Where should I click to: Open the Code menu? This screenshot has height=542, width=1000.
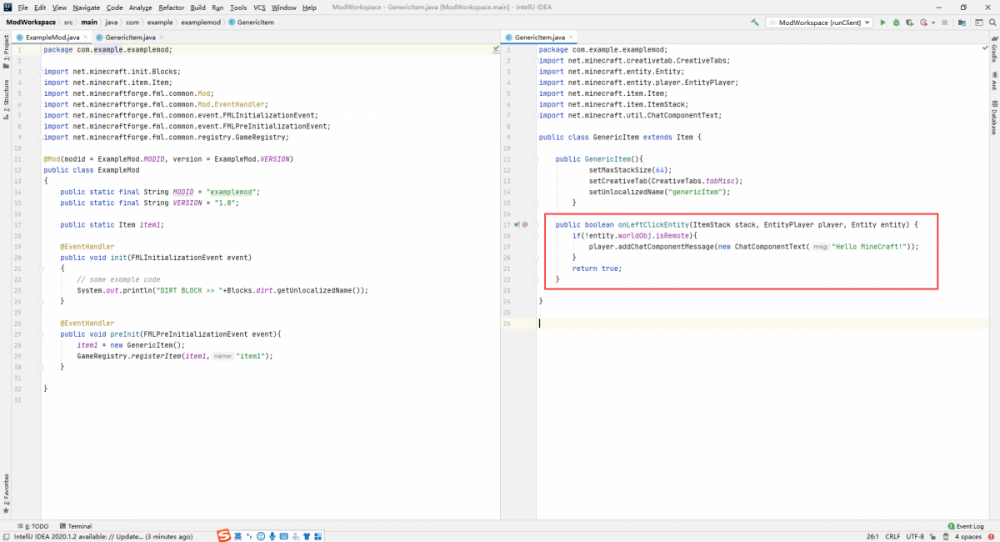114,8
